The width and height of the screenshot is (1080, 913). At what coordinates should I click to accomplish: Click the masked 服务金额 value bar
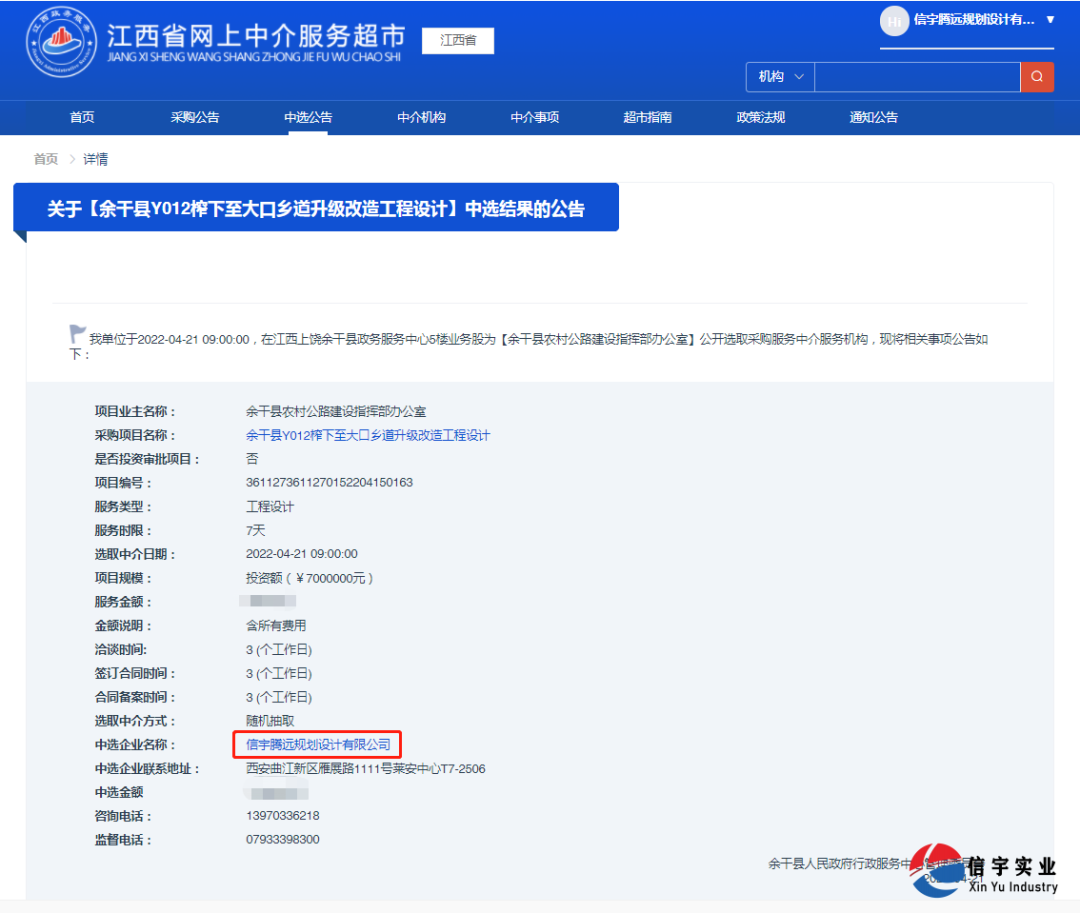tap(270, 601)
